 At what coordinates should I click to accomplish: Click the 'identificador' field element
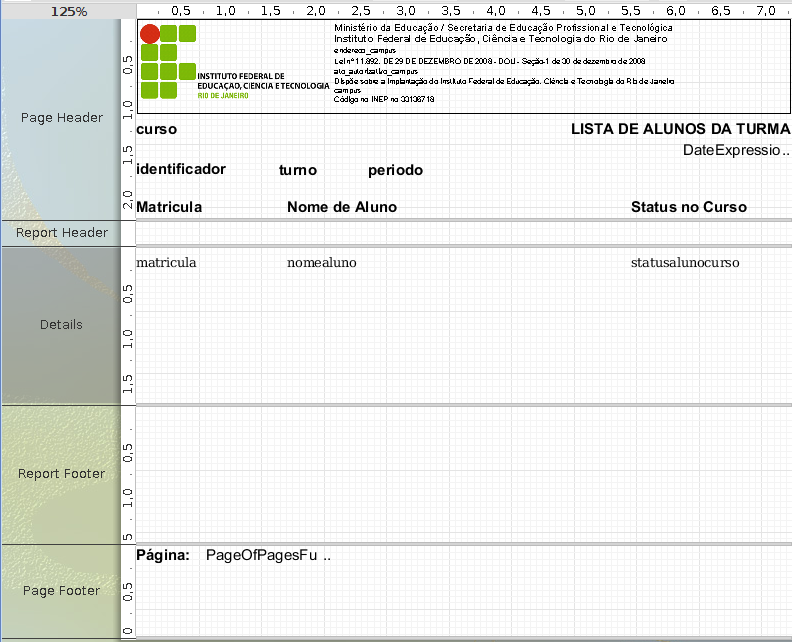click(181, 169)
